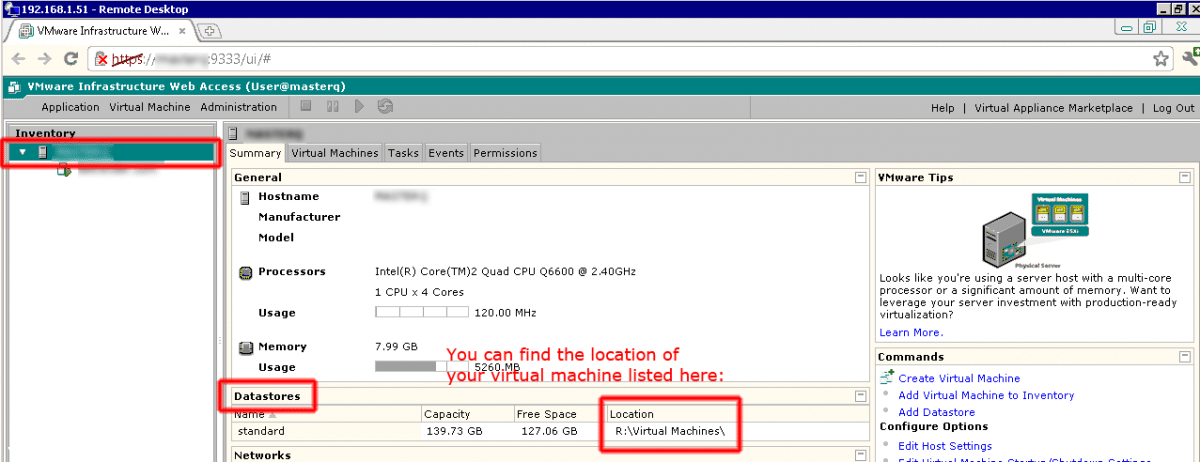Click the 139.73 GB capacity value
Image resolution: width=1200 pixels, height=462 pixels.
[453, 432]
